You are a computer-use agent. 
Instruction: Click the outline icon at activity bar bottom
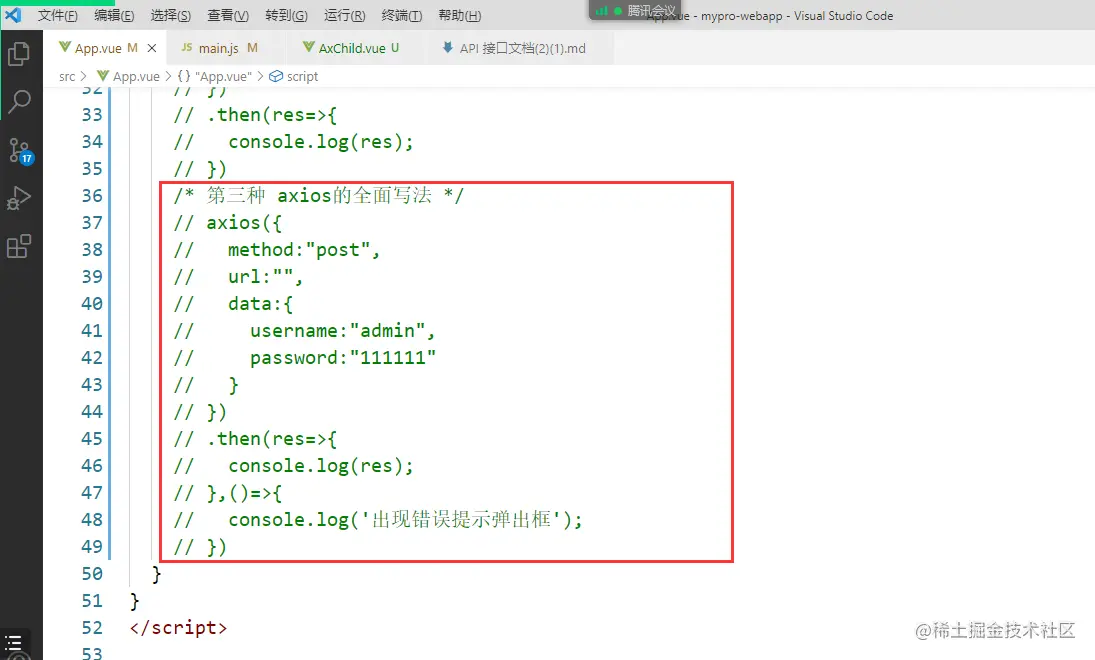[13, 645]
